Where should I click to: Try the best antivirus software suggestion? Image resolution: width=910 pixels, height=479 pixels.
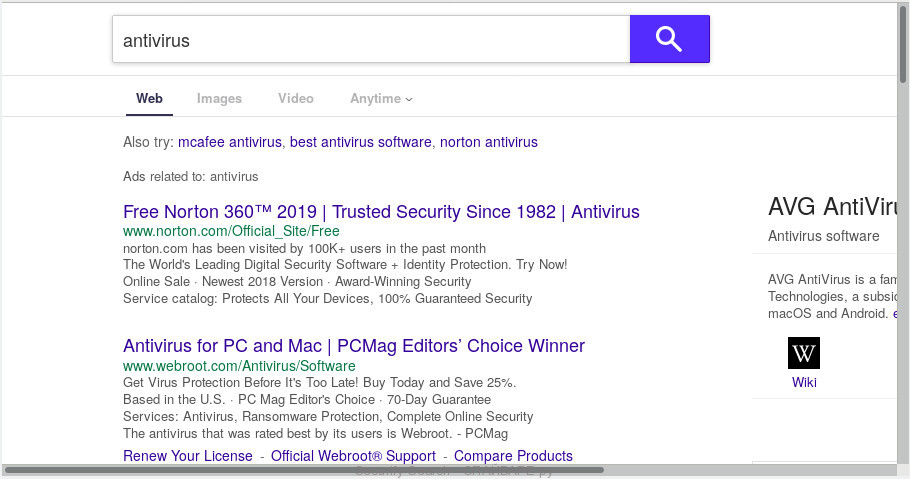coord(360,142)
